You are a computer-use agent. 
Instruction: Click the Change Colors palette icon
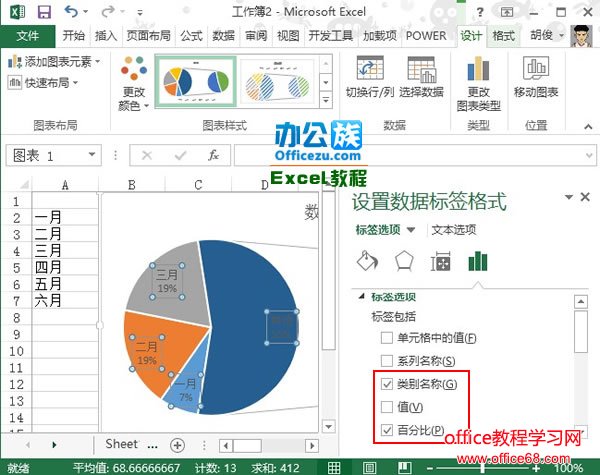134,68
